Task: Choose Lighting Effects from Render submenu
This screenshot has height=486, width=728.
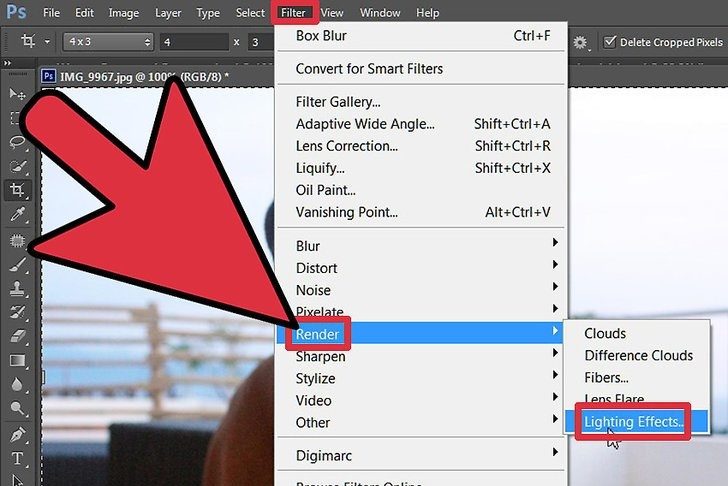Action: pos(635,422)
